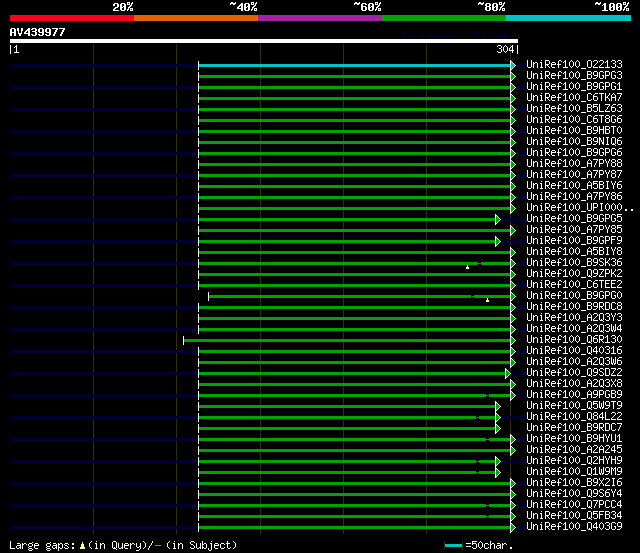The height and width of the screenshot is (553, 640).
Task: Open the UniRef100_B9GPG1 entry
Action: (x=574, y=87)
